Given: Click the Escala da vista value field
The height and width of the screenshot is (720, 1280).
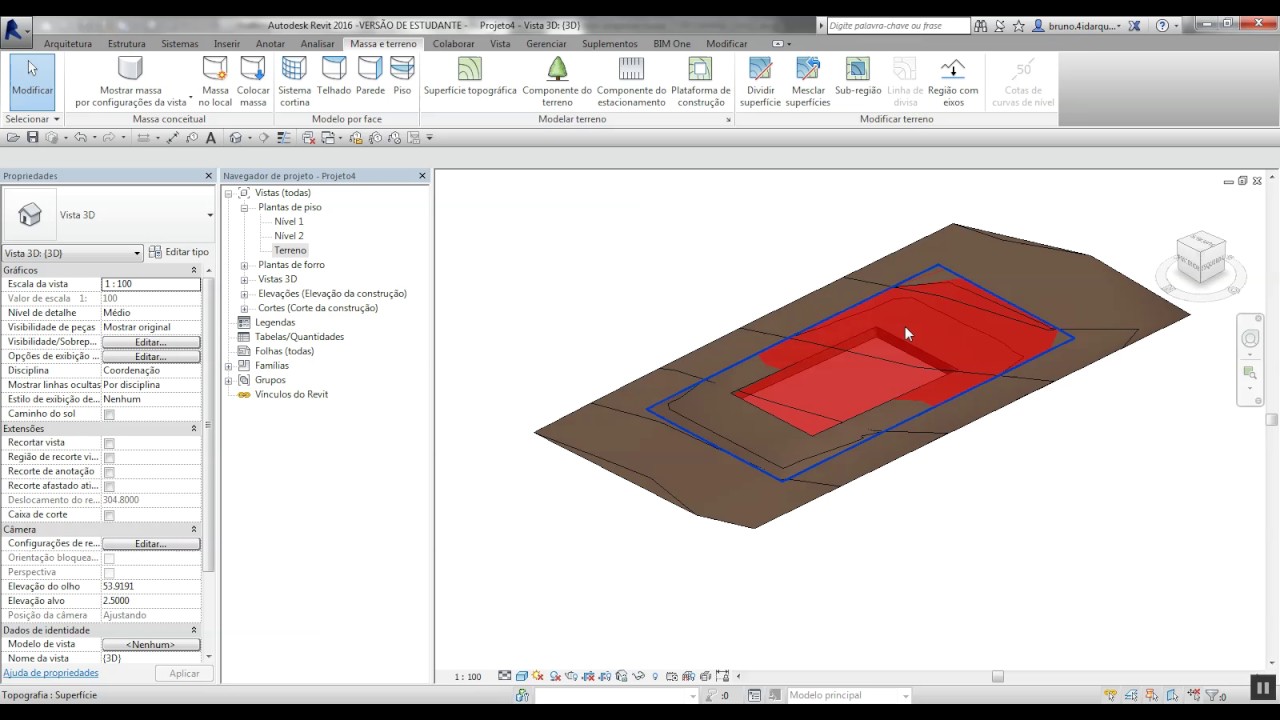Looking at the screenshot, I should (151, 284).
